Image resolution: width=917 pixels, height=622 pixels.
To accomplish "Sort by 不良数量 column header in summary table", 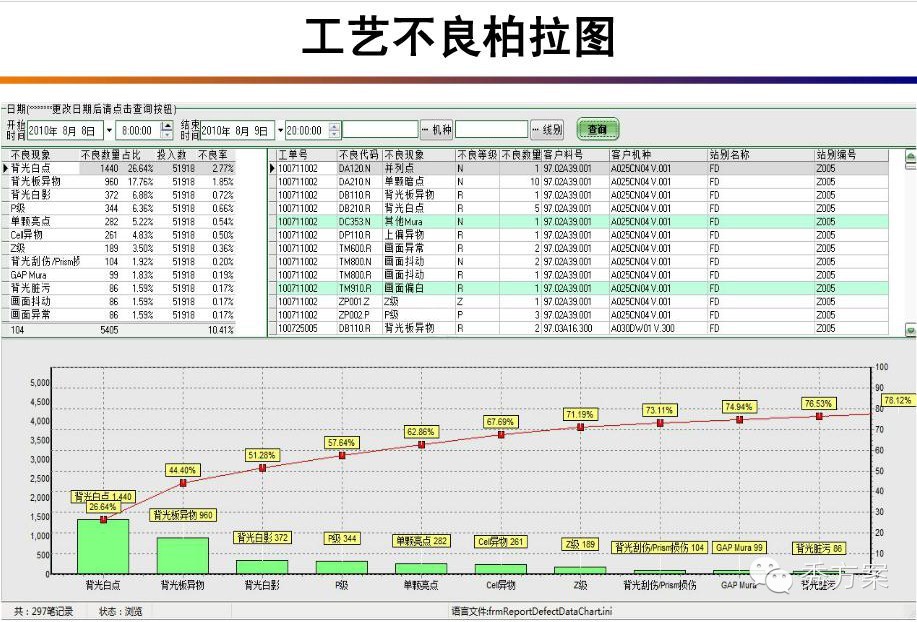I will tap(100, 156).
